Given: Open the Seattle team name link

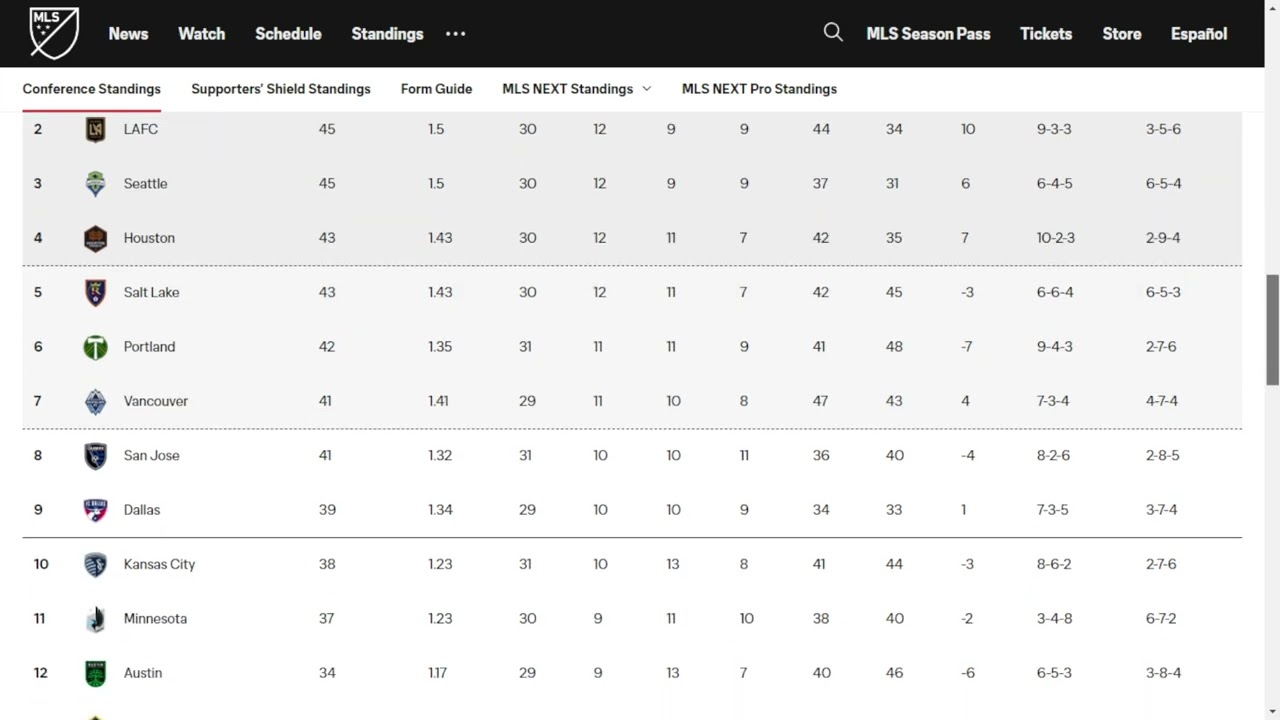Looking at the screenshot, I should coord(145,184).
